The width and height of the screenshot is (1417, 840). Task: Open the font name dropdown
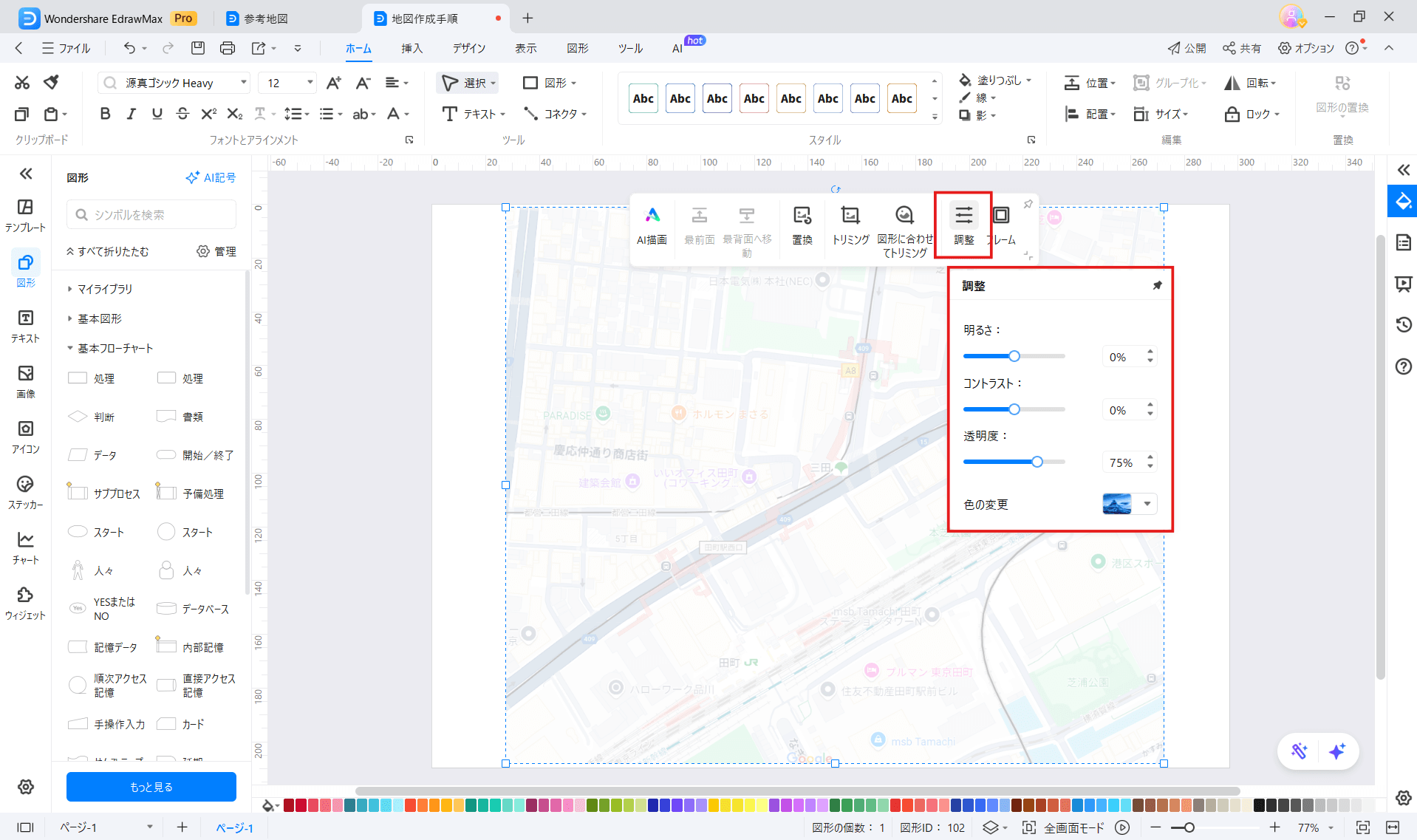click(x=243, y=83)
